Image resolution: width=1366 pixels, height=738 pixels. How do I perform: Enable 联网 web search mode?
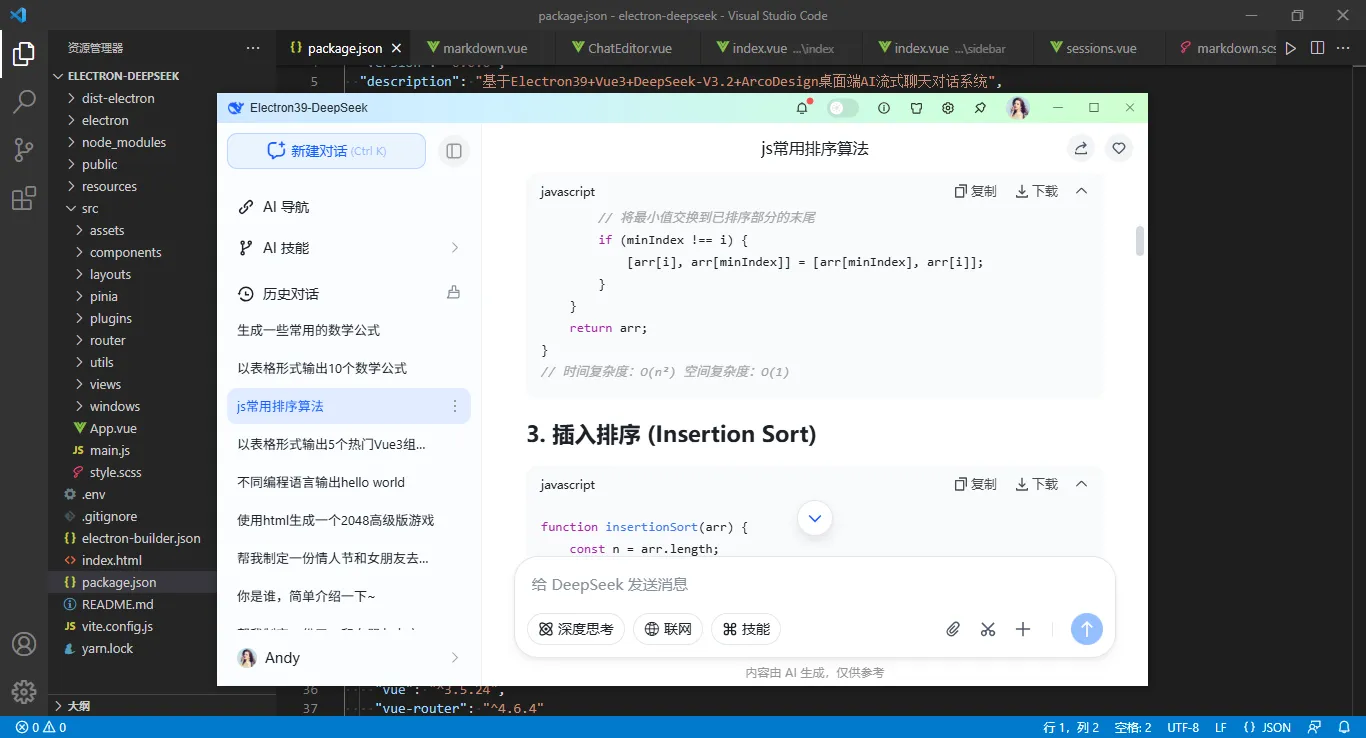667,629
